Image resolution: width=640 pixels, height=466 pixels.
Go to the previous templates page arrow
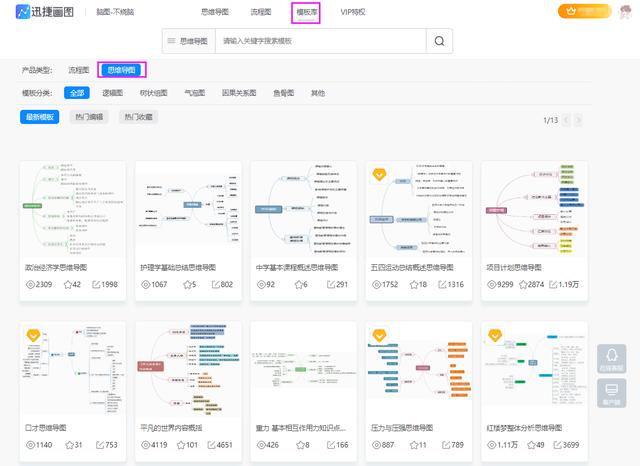566,120
